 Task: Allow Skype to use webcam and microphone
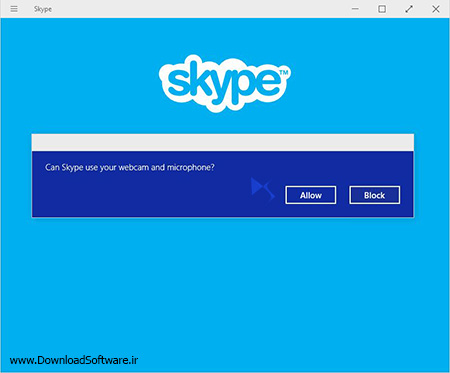(311, 195)
